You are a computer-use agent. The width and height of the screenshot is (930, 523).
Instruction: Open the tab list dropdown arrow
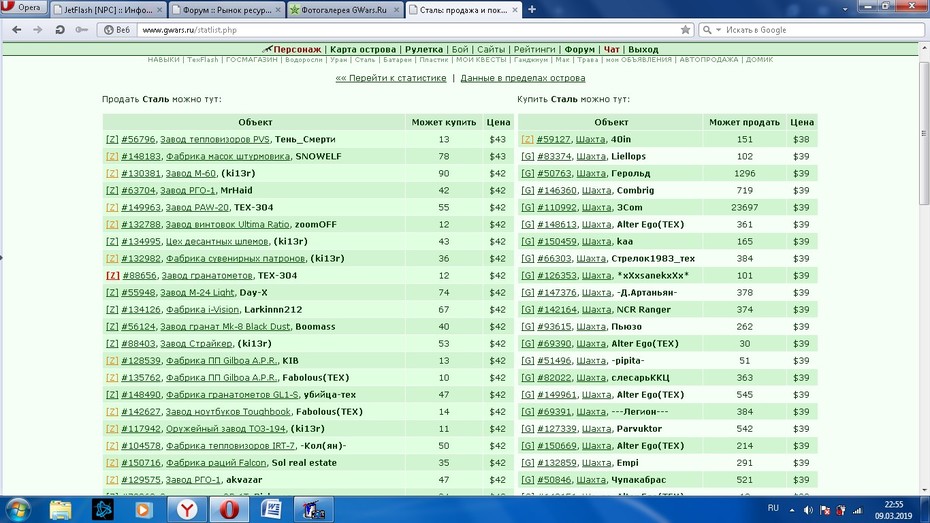click(x=845, y=9)
